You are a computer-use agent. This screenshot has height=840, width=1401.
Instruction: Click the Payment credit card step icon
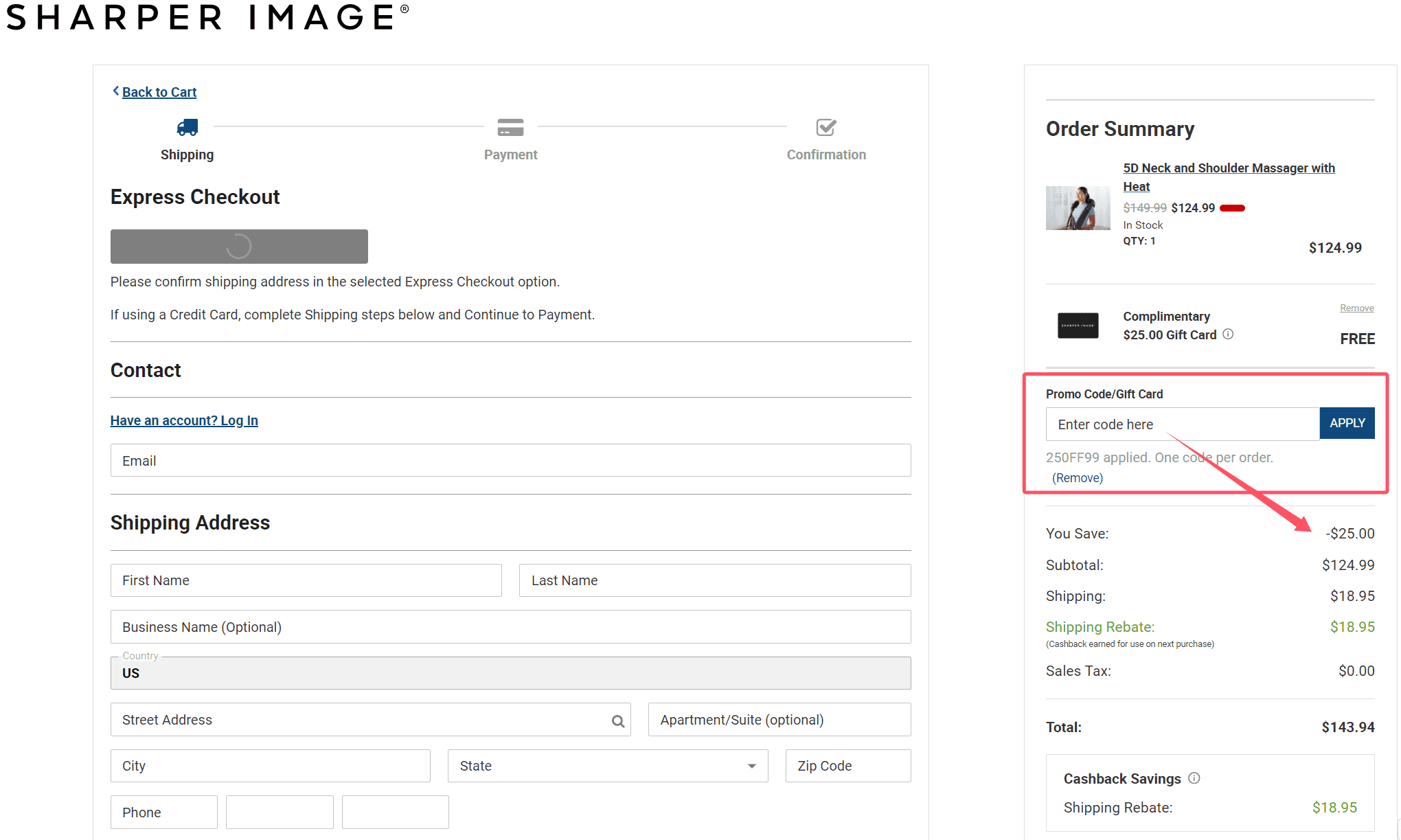point(510,127)
